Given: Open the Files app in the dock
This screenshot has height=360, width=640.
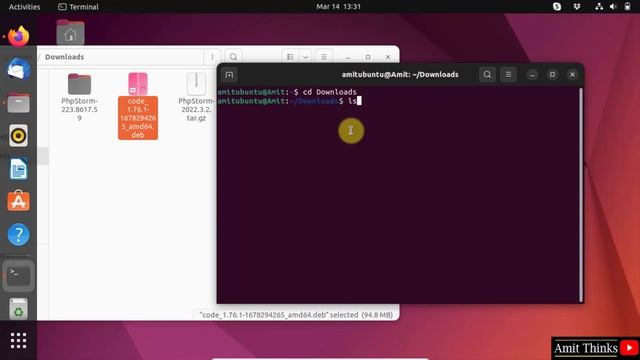Looking at the screenshot, I should click(x=18, y=102).
